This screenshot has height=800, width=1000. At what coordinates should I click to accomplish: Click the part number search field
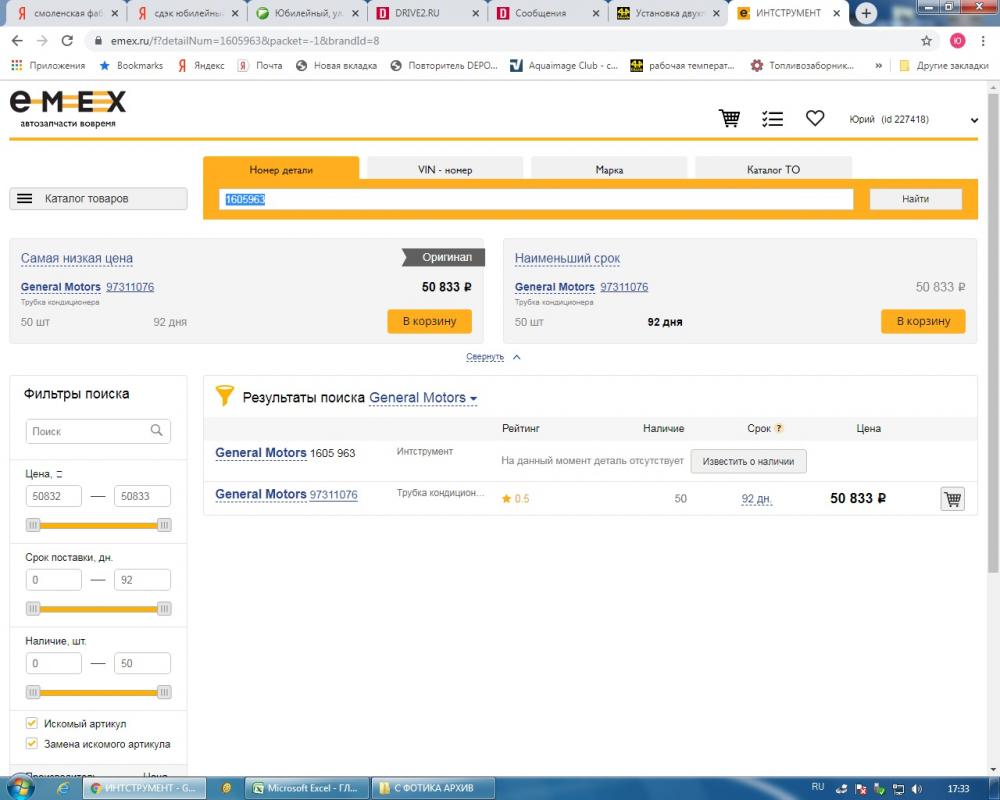coord(536,199)
